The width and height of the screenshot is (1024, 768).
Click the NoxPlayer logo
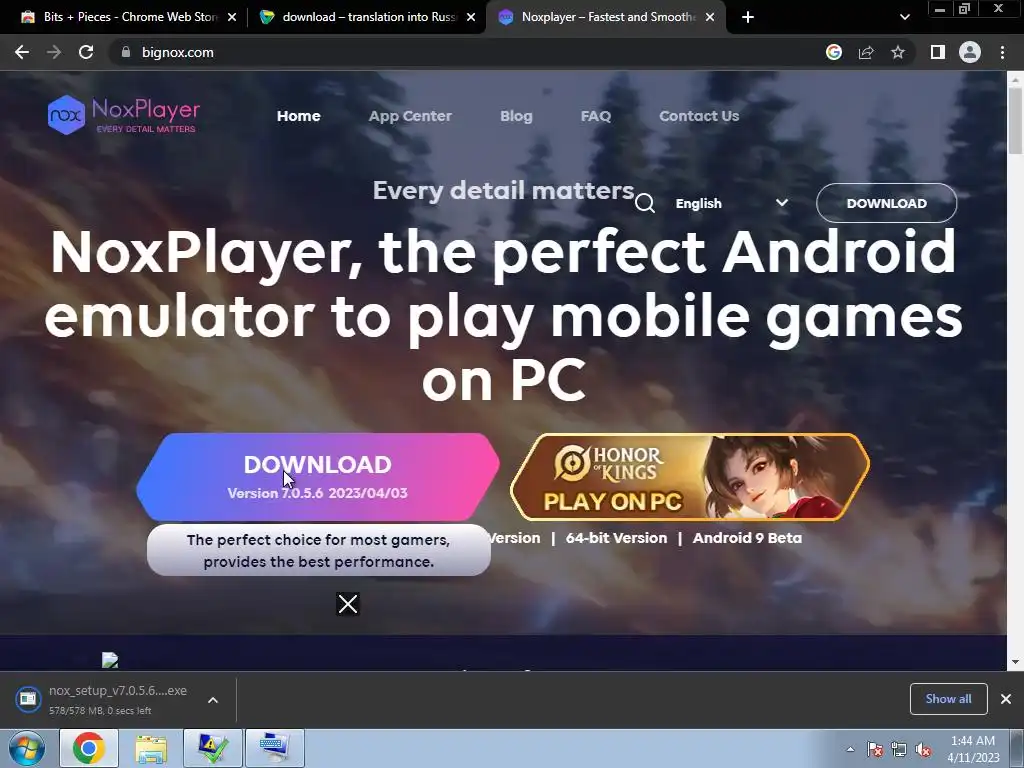[123, 115]
